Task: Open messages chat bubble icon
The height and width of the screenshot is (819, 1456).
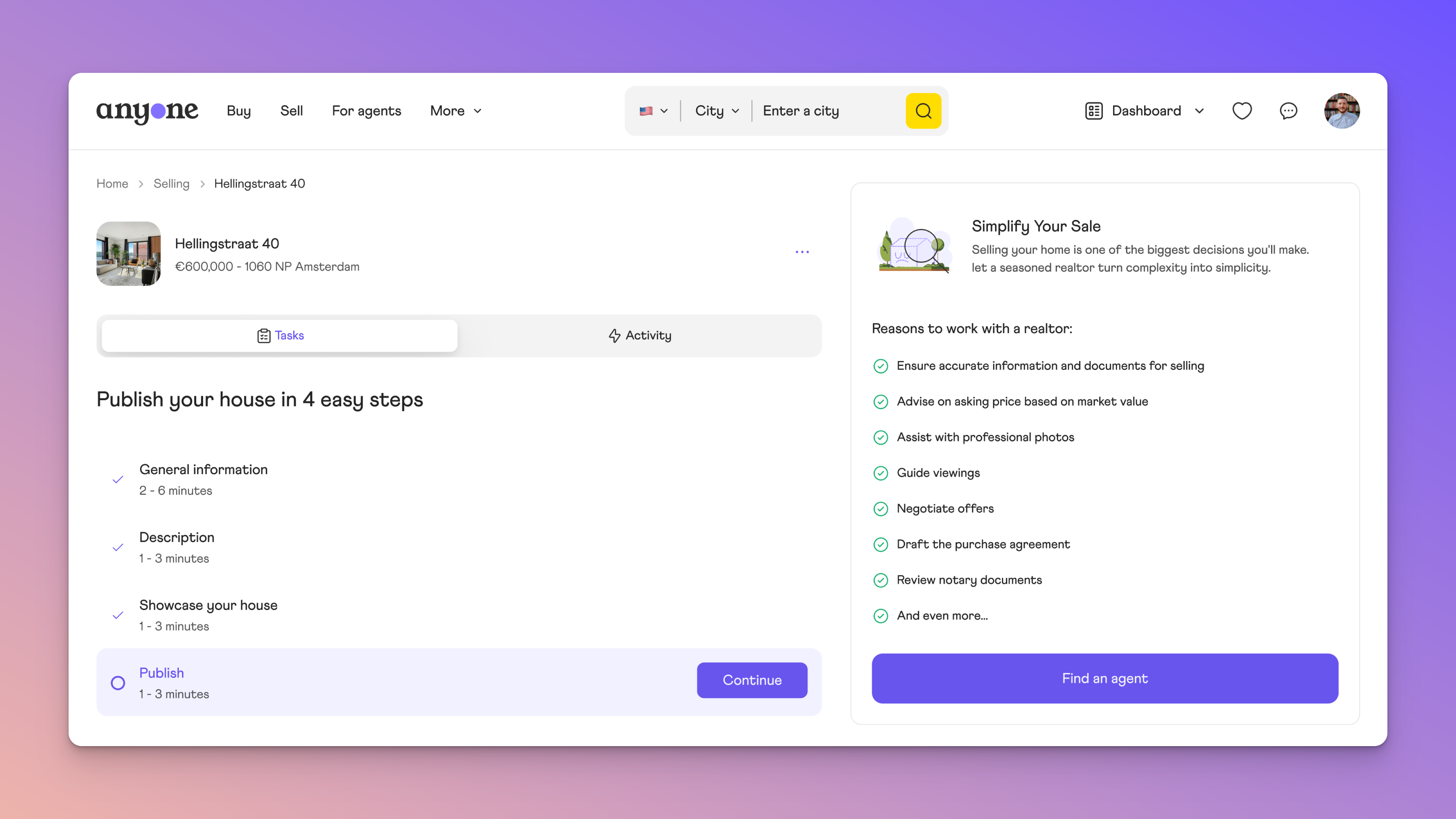Action: point(1288,111)
